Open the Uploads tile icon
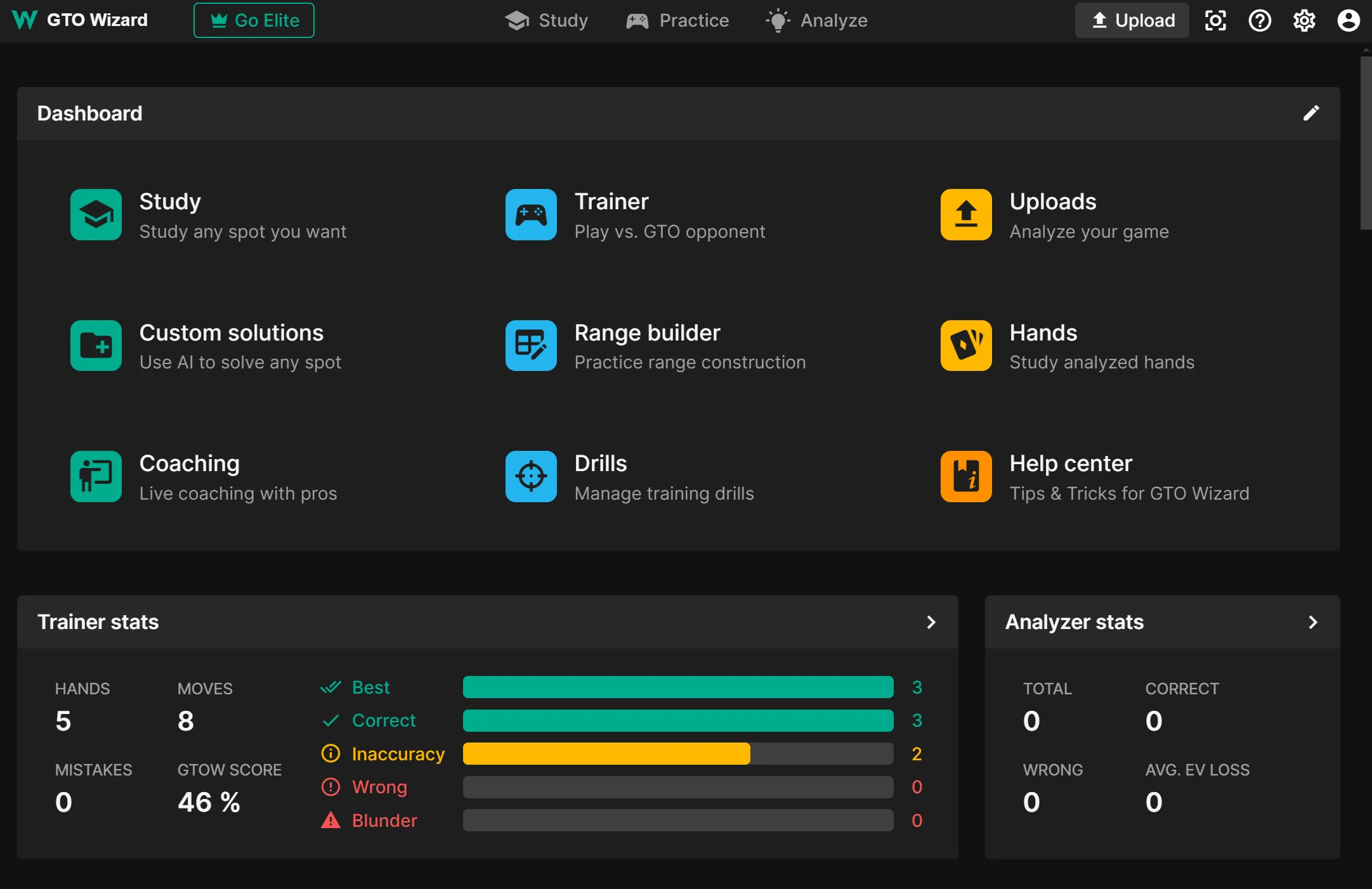 tap(965, 214)
